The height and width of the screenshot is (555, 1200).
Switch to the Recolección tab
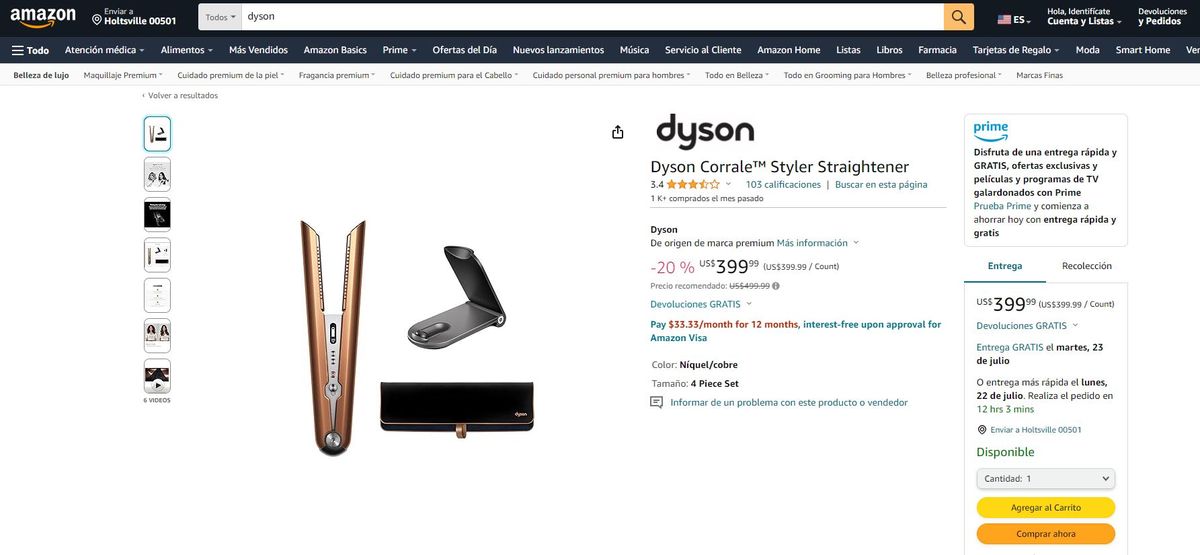pos(1086,266)
